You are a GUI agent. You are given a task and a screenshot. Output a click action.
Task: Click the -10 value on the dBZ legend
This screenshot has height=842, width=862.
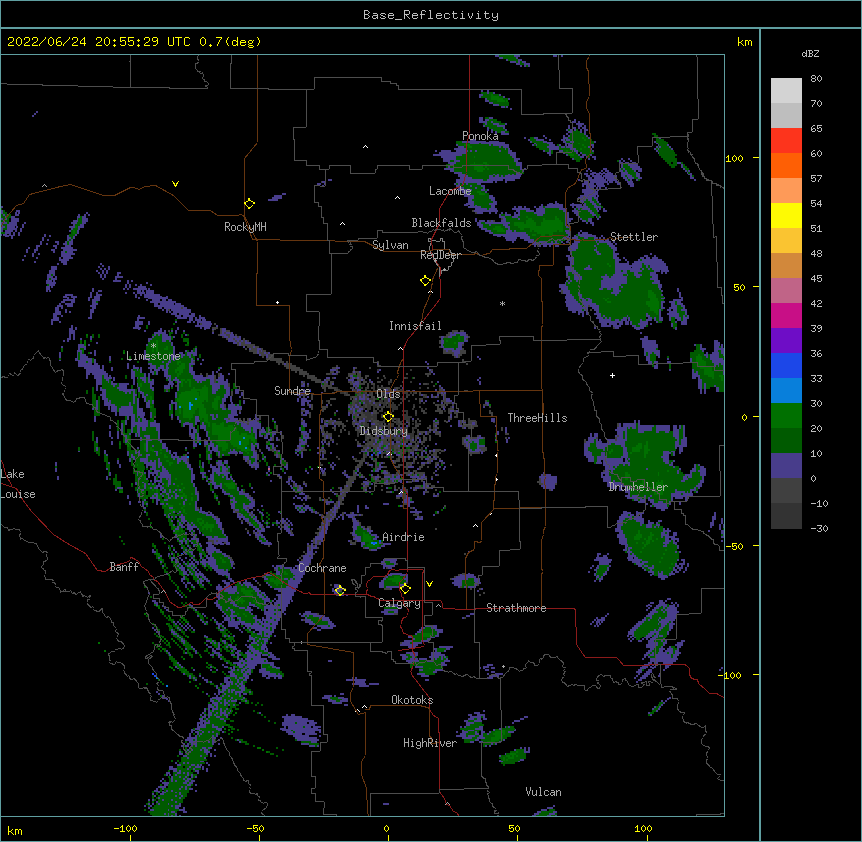(819, 503)
